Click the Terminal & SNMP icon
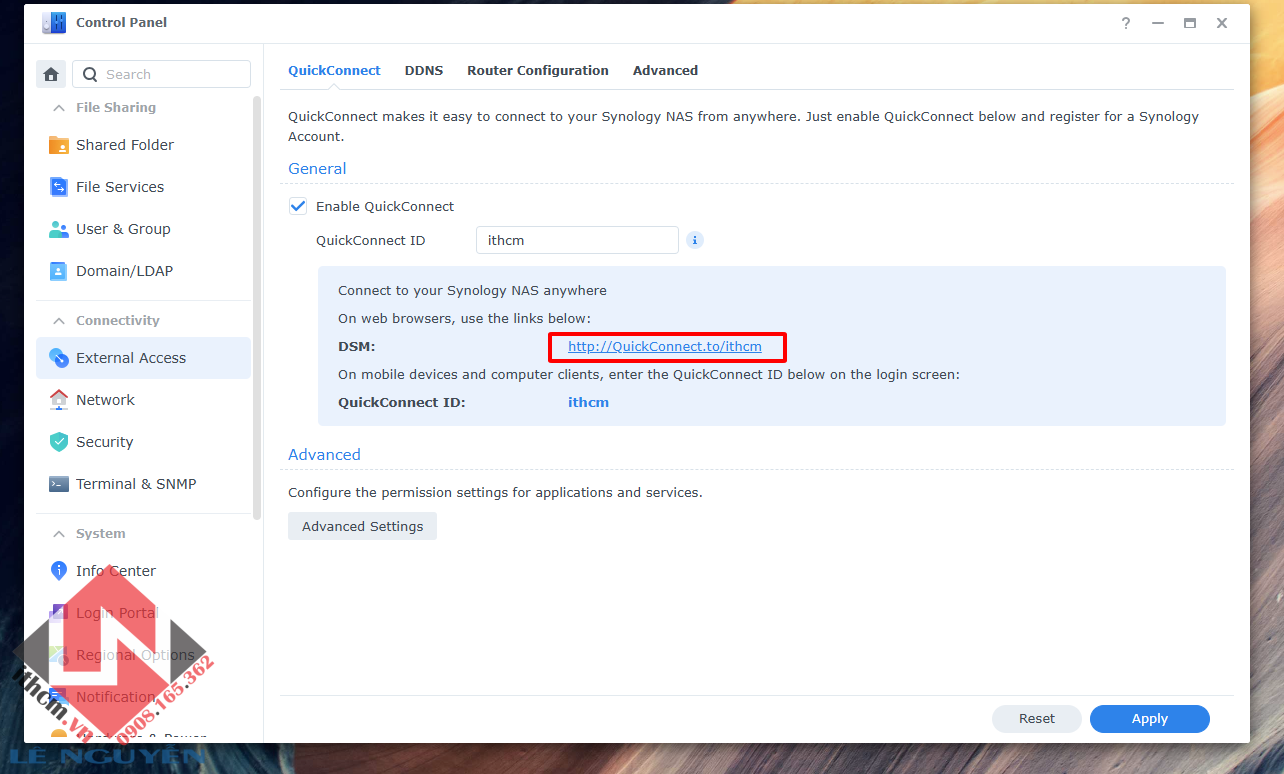This screenshot has height=774, width=1284. tap(59, 484)
